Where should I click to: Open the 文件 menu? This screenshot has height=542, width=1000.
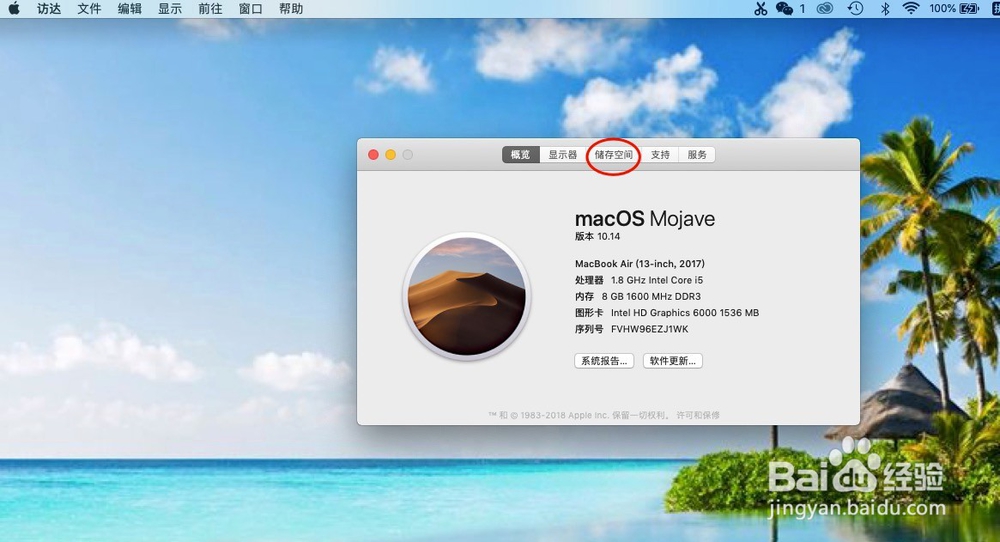[x=89, y=9]
